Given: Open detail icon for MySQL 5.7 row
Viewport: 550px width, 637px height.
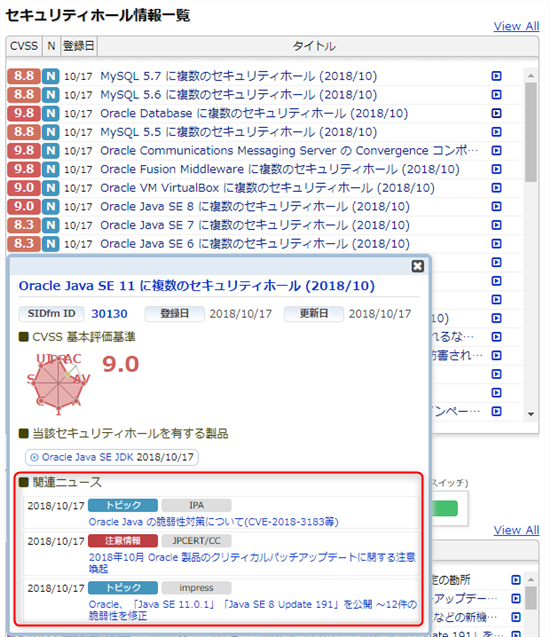Looking at the screenshot, I should pyautogui.click(x=496, y=76).
